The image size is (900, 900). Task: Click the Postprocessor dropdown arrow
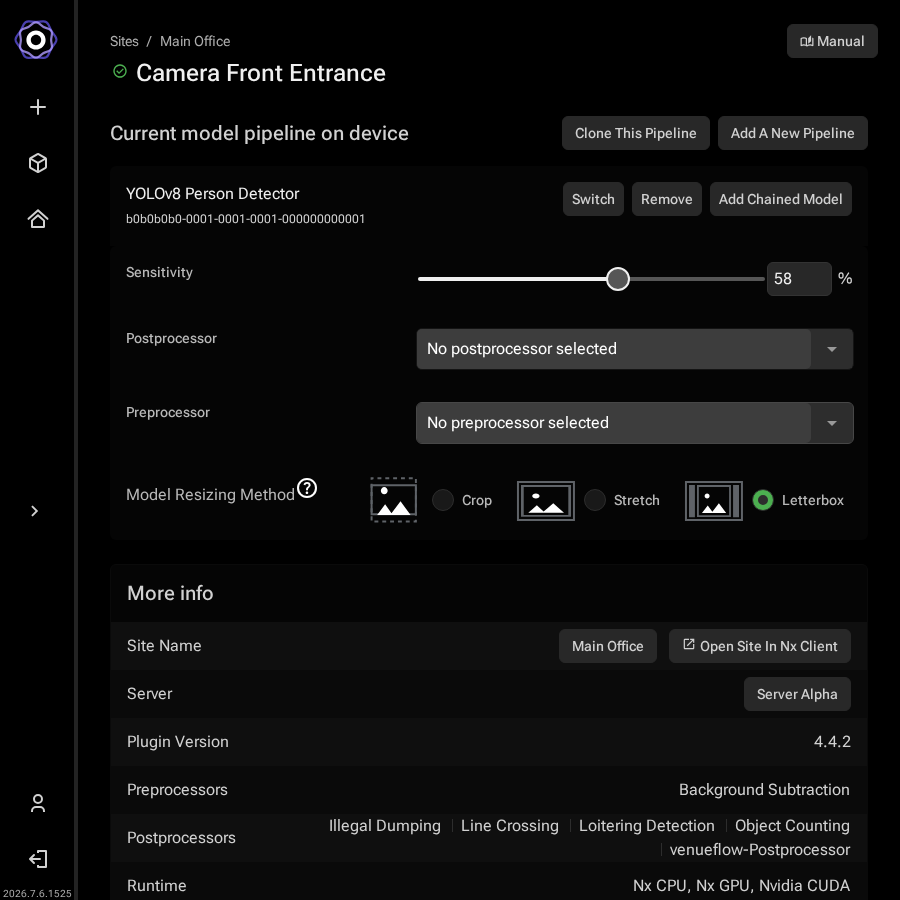[x=832, y=349]
